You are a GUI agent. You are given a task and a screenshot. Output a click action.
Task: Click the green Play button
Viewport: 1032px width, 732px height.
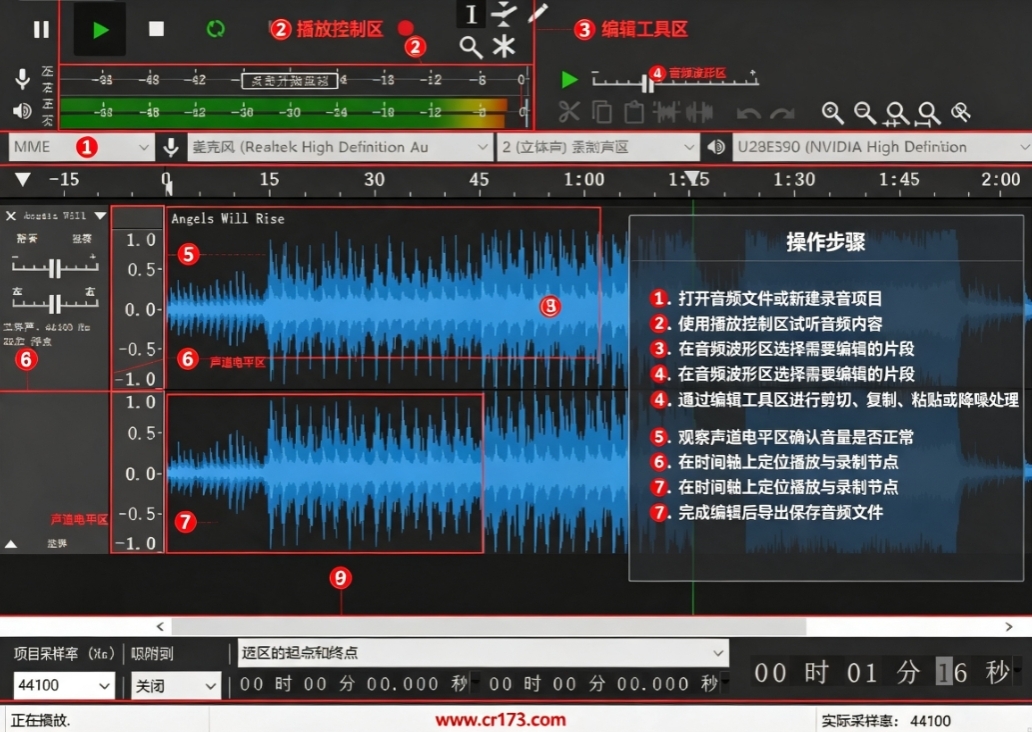tap(100, 30)
